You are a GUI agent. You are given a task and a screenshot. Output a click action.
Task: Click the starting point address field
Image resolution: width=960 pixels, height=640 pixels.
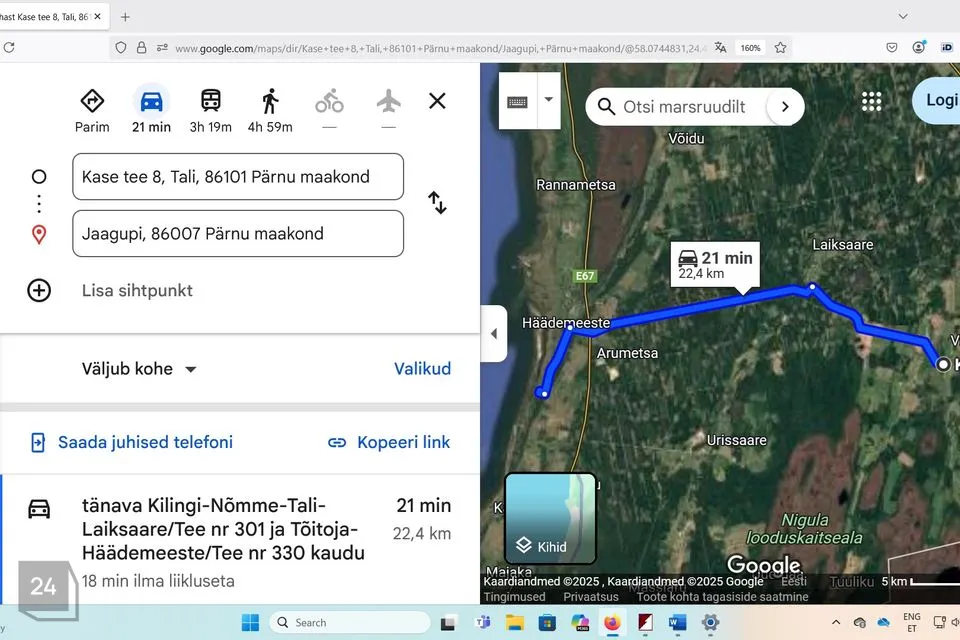(238, 177)
